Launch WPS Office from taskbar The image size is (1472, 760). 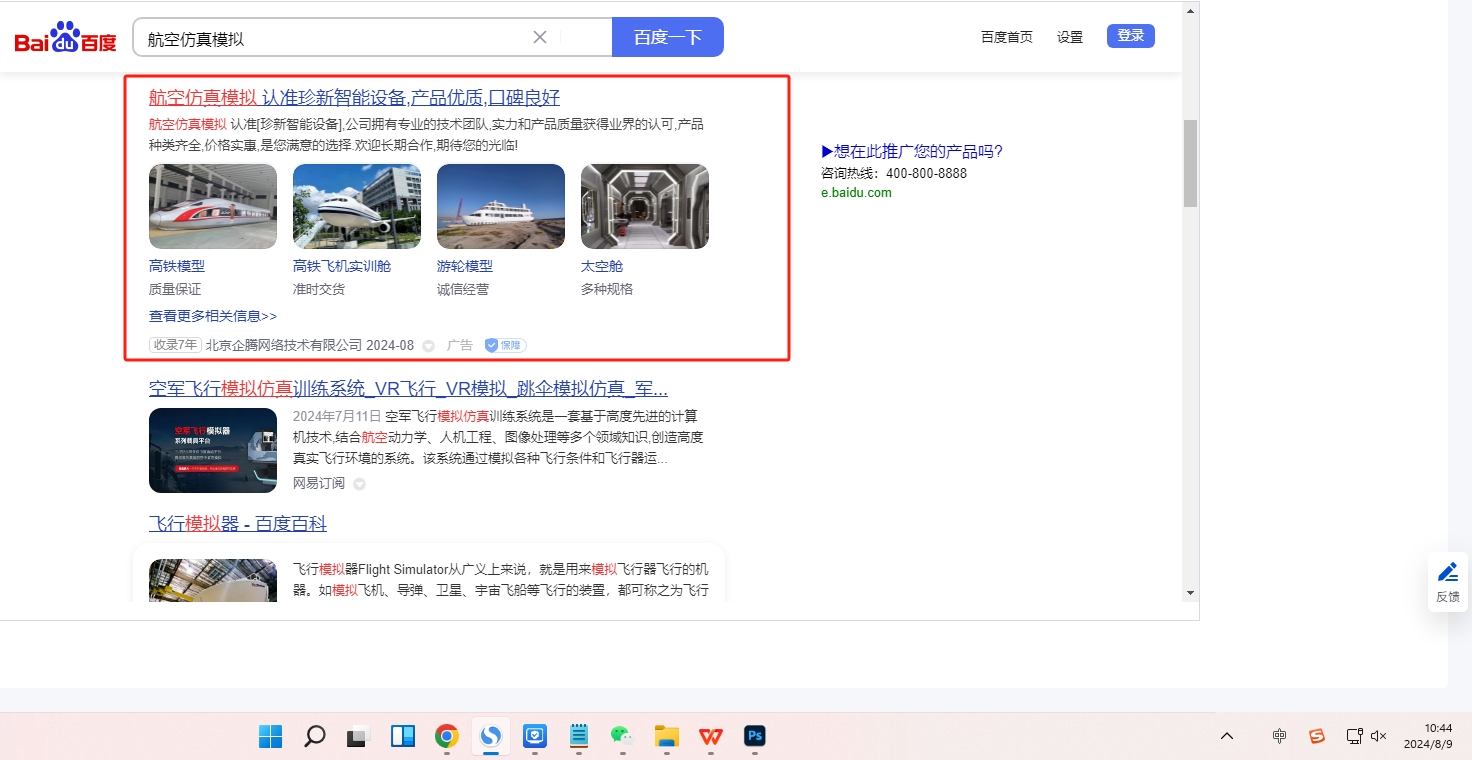tap(711, 737)
